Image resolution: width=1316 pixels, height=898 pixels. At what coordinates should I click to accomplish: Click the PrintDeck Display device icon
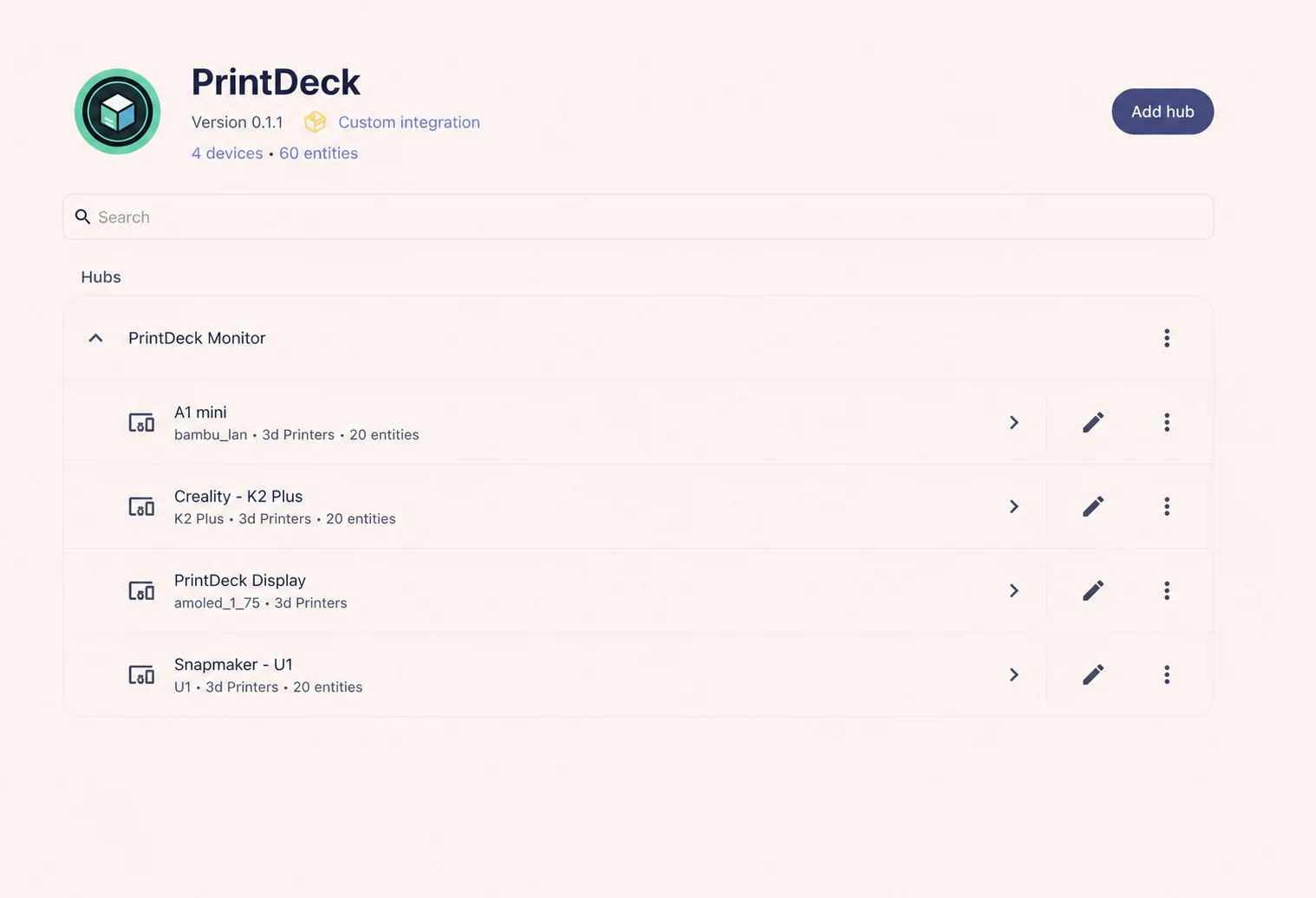click(141, 591)
